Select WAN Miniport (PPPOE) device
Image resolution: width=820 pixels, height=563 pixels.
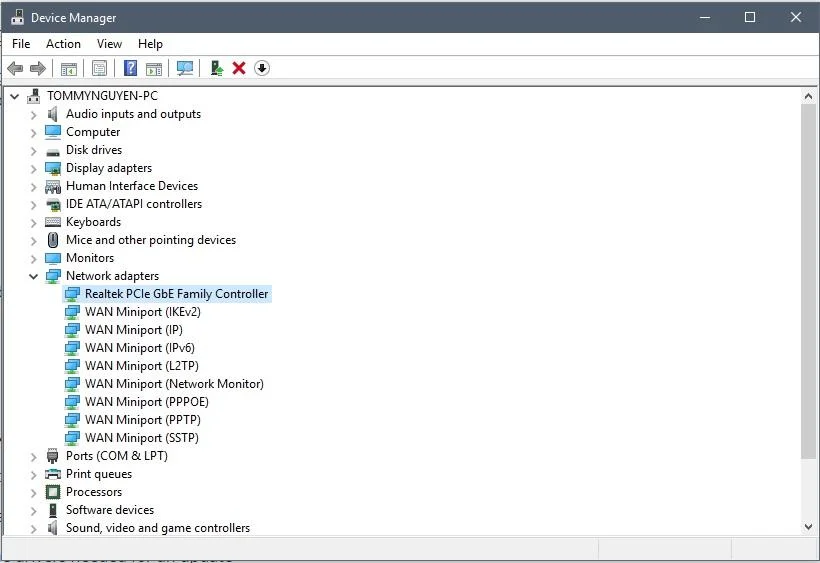[146, 402]
